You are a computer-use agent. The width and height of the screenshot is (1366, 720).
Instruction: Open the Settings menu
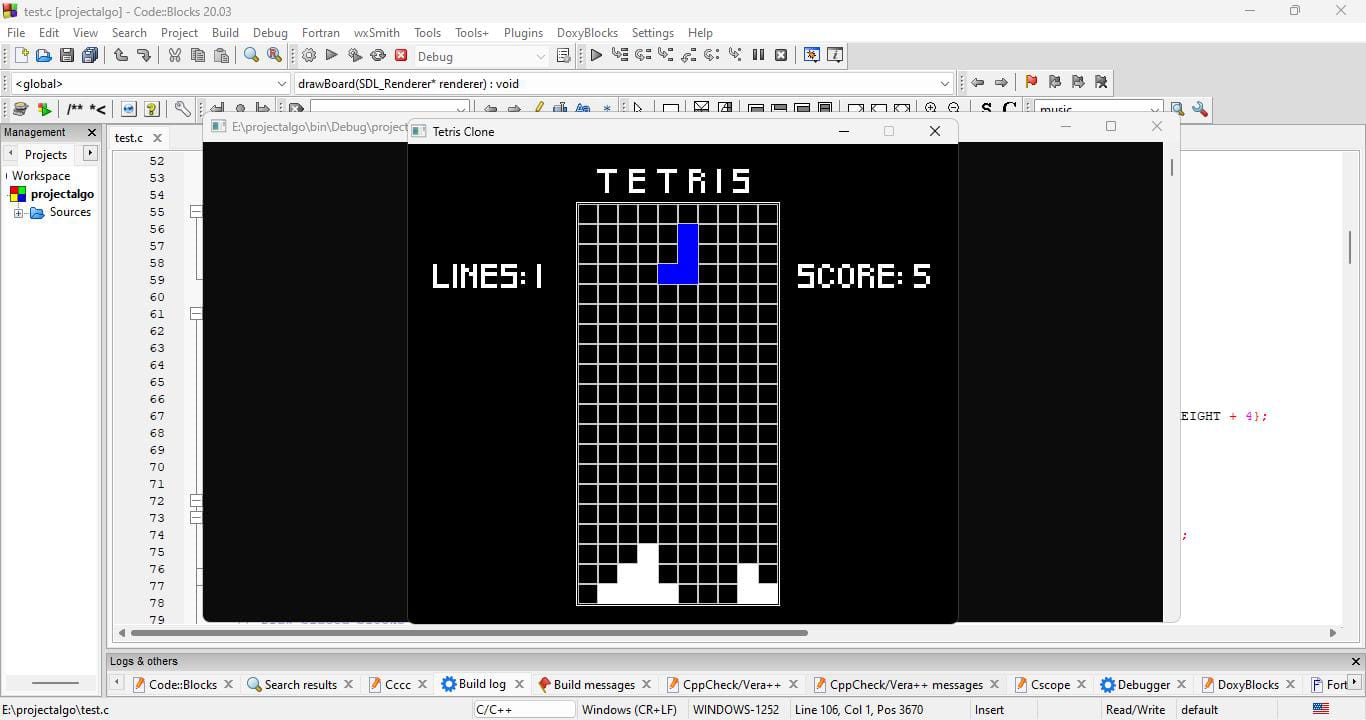tap(653, 32)
